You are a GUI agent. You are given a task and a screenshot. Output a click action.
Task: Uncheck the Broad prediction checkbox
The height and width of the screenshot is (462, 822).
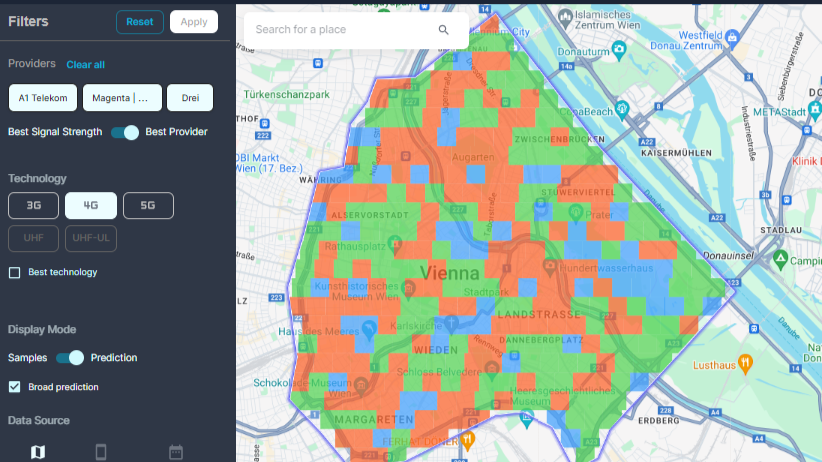[14, 387]
